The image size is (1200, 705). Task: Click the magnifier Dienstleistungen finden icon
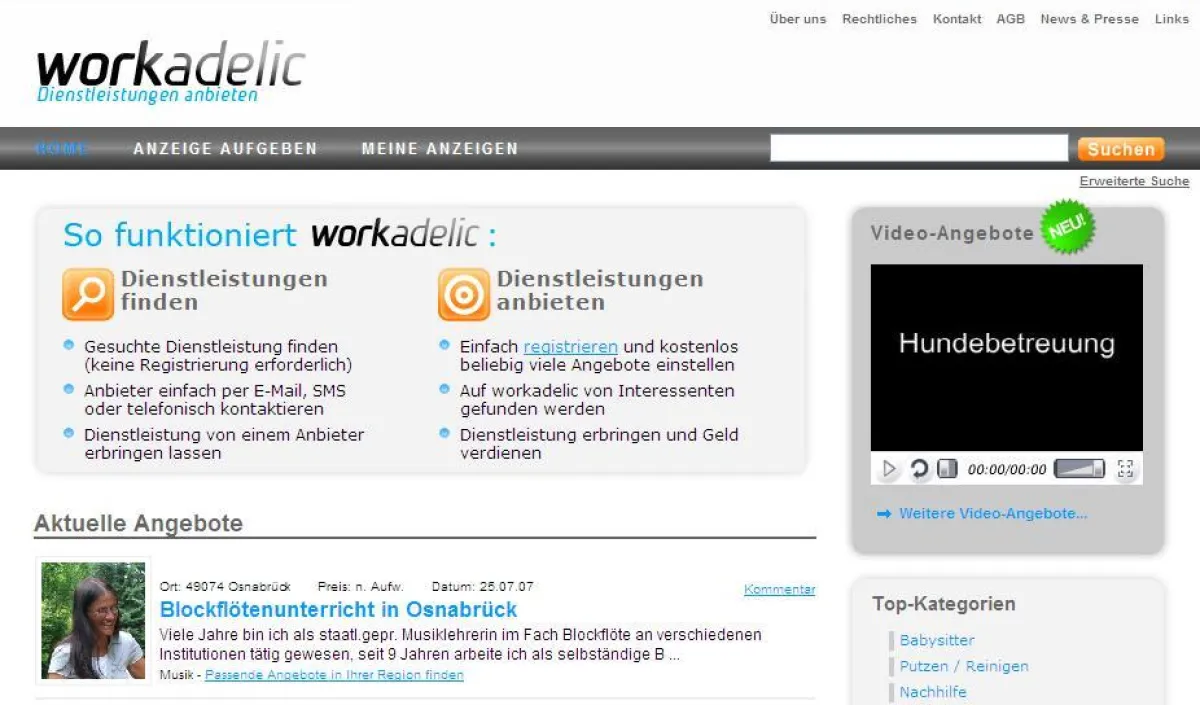pos(88,294)
